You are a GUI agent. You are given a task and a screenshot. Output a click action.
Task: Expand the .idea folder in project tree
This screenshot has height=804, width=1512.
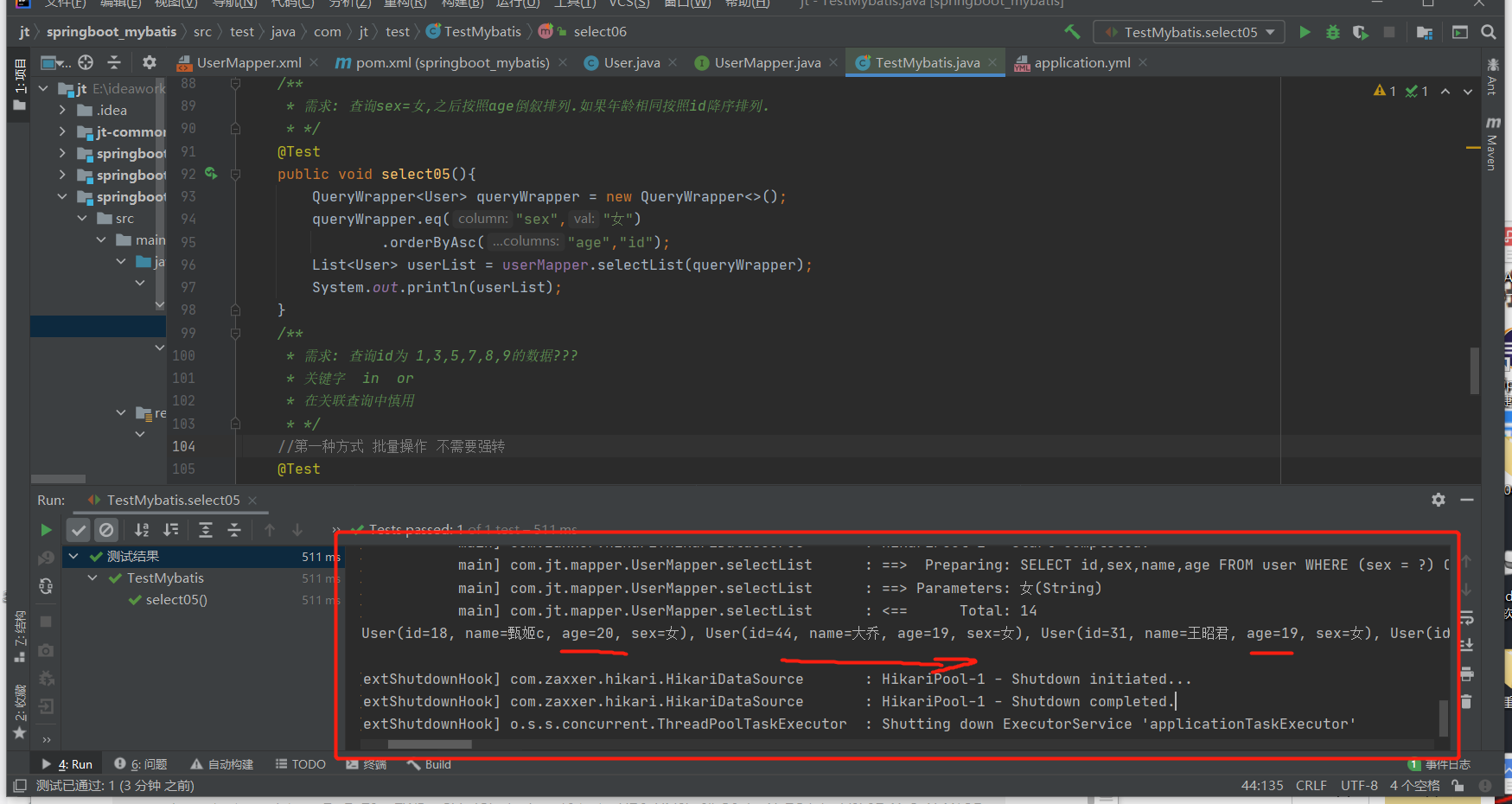62,110
